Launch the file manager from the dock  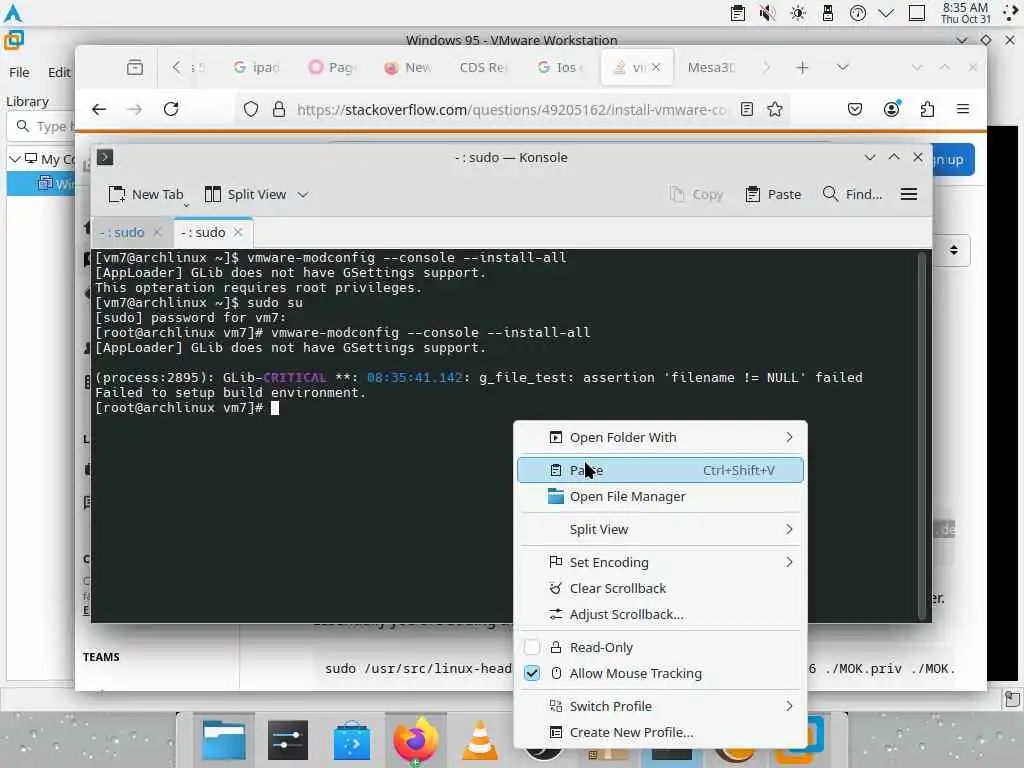pos(223,741)
